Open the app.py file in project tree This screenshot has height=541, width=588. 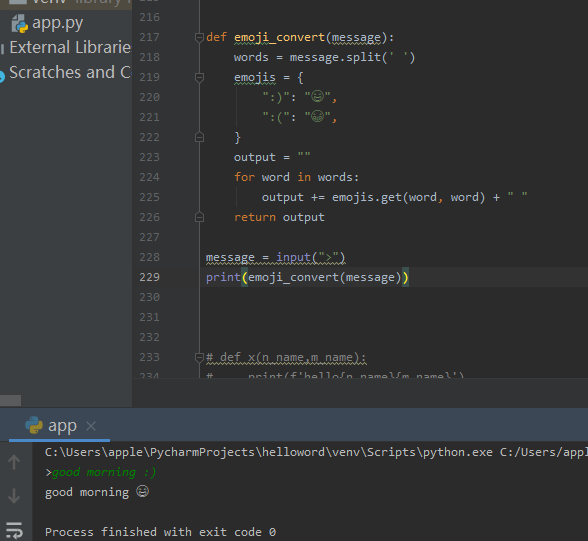[57, 23]
